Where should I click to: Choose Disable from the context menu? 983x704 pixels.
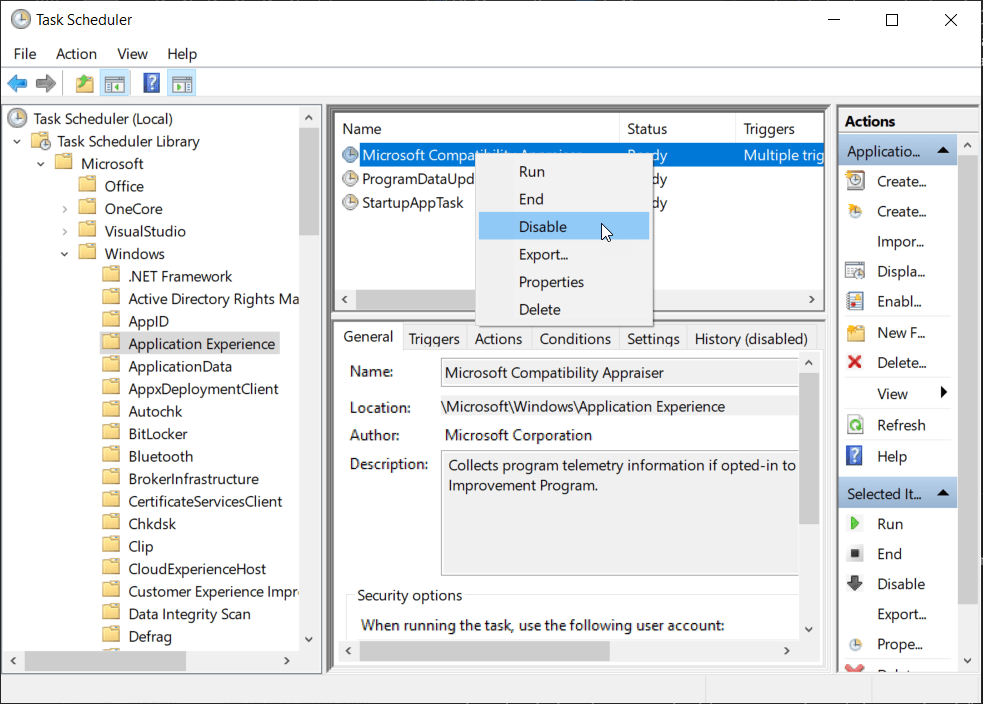tap(544, 227)
